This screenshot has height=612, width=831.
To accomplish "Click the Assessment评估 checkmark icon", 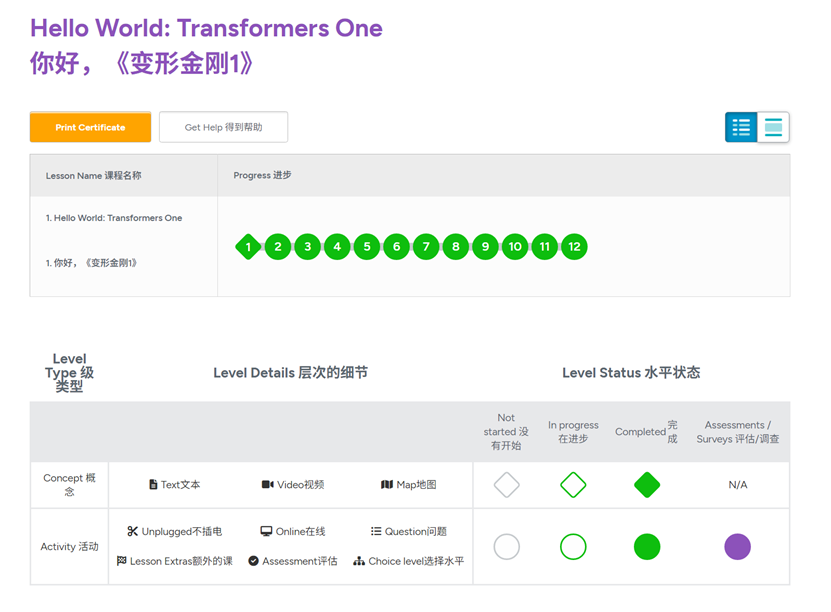I will [x=253, y=561].
